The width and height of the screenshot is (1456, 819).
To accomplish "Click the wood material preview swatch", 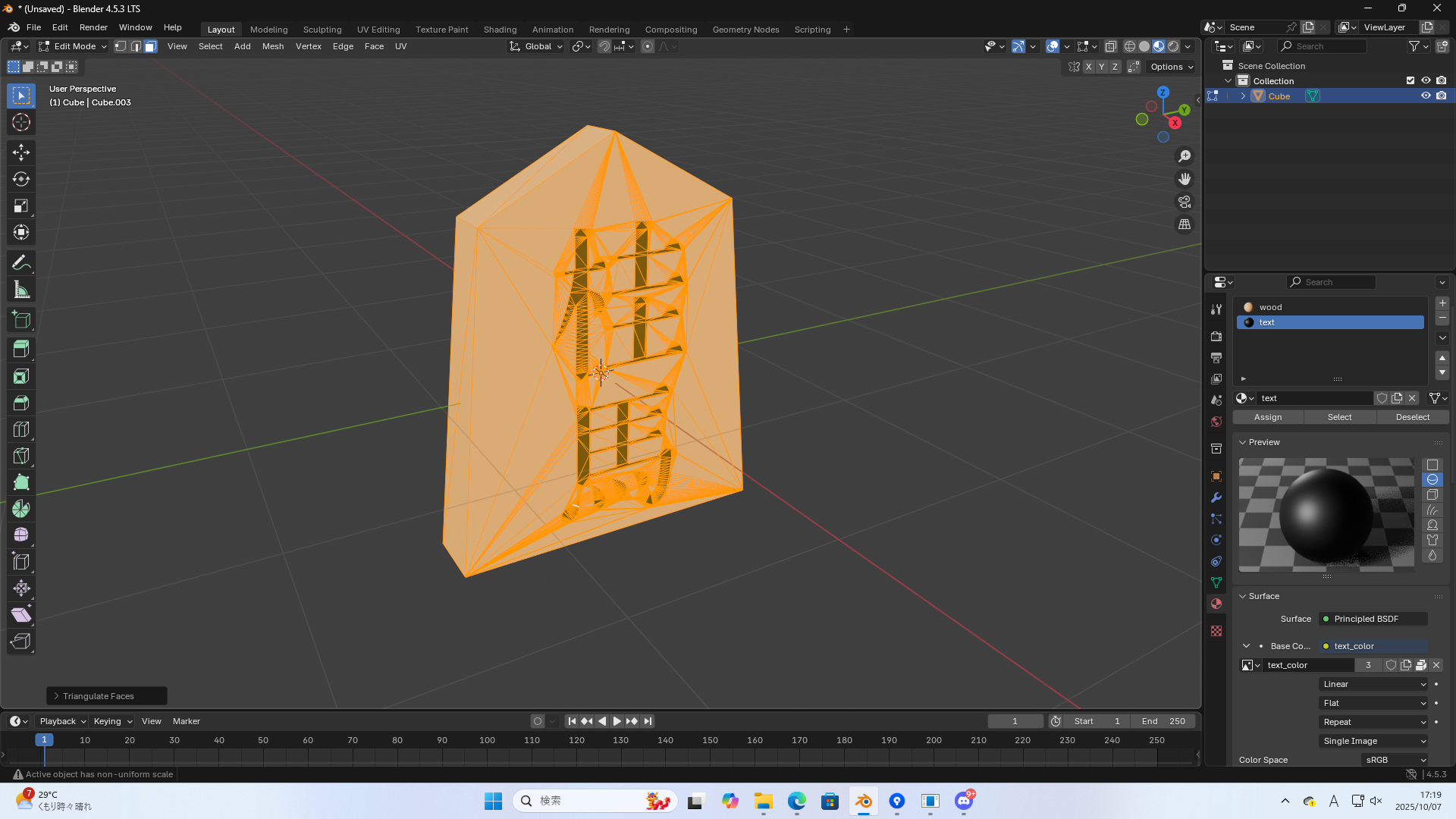I will click(x=1247, y=307).
